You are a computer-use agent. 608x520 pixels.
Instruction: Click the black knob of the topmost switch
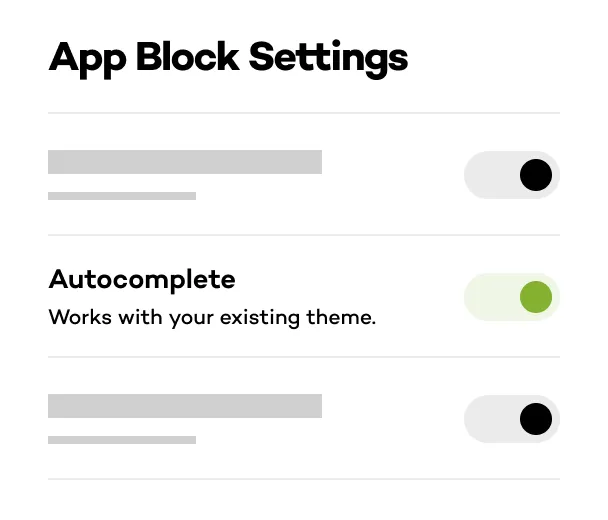tap(536, 175)
